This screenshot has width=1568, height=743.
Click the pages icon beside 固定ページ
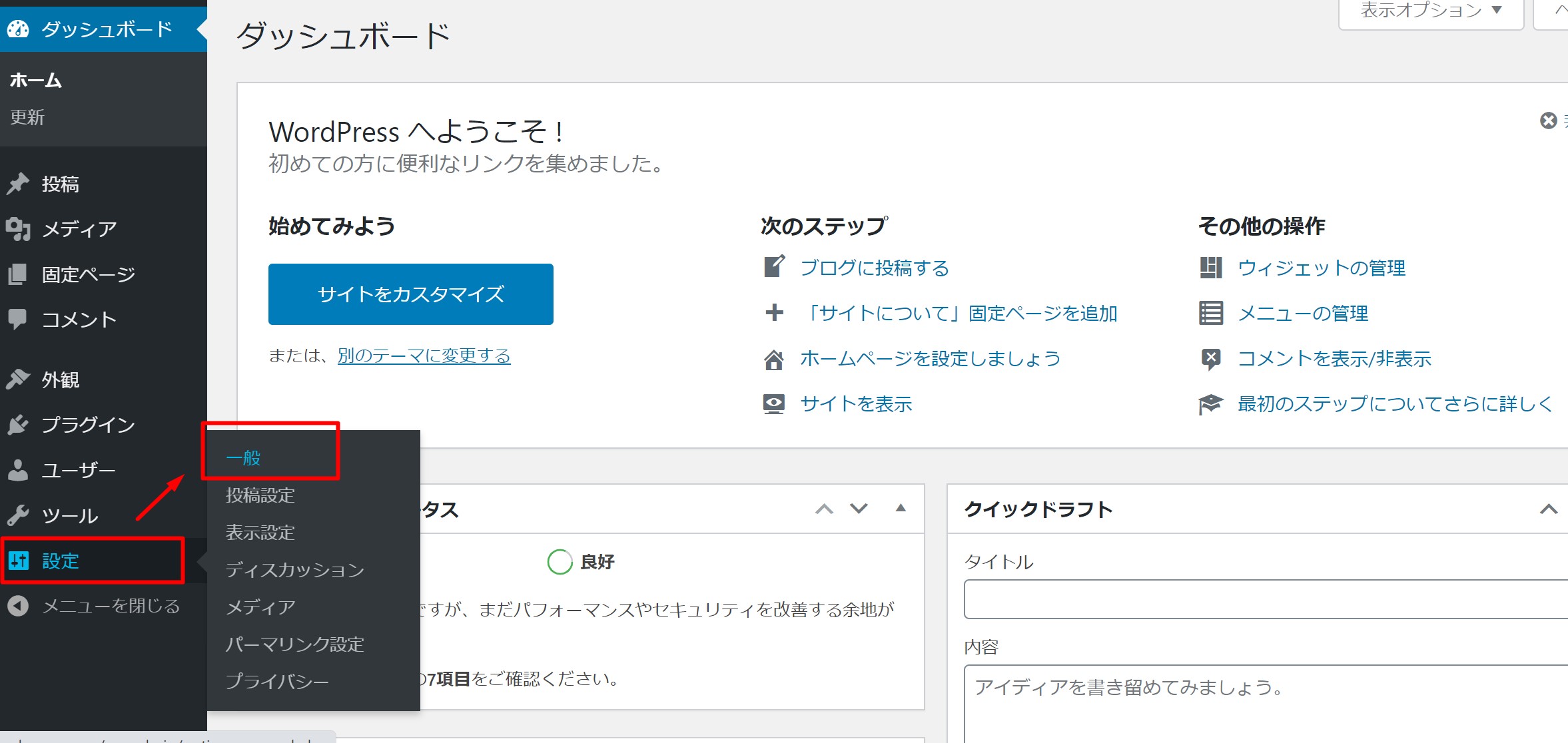tap(18, 274)
